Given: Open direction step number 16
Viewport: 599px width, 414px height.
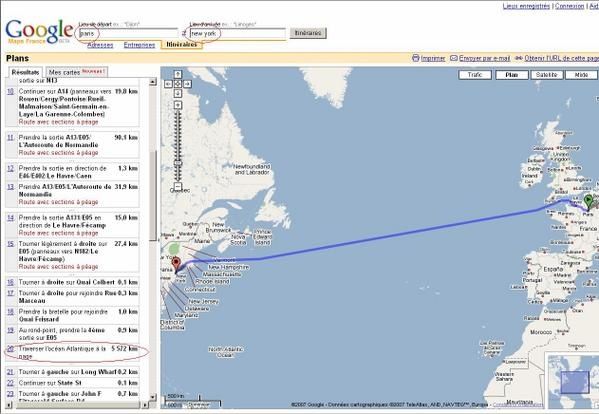Looking at the screenshot, I should tap(10, 282).
